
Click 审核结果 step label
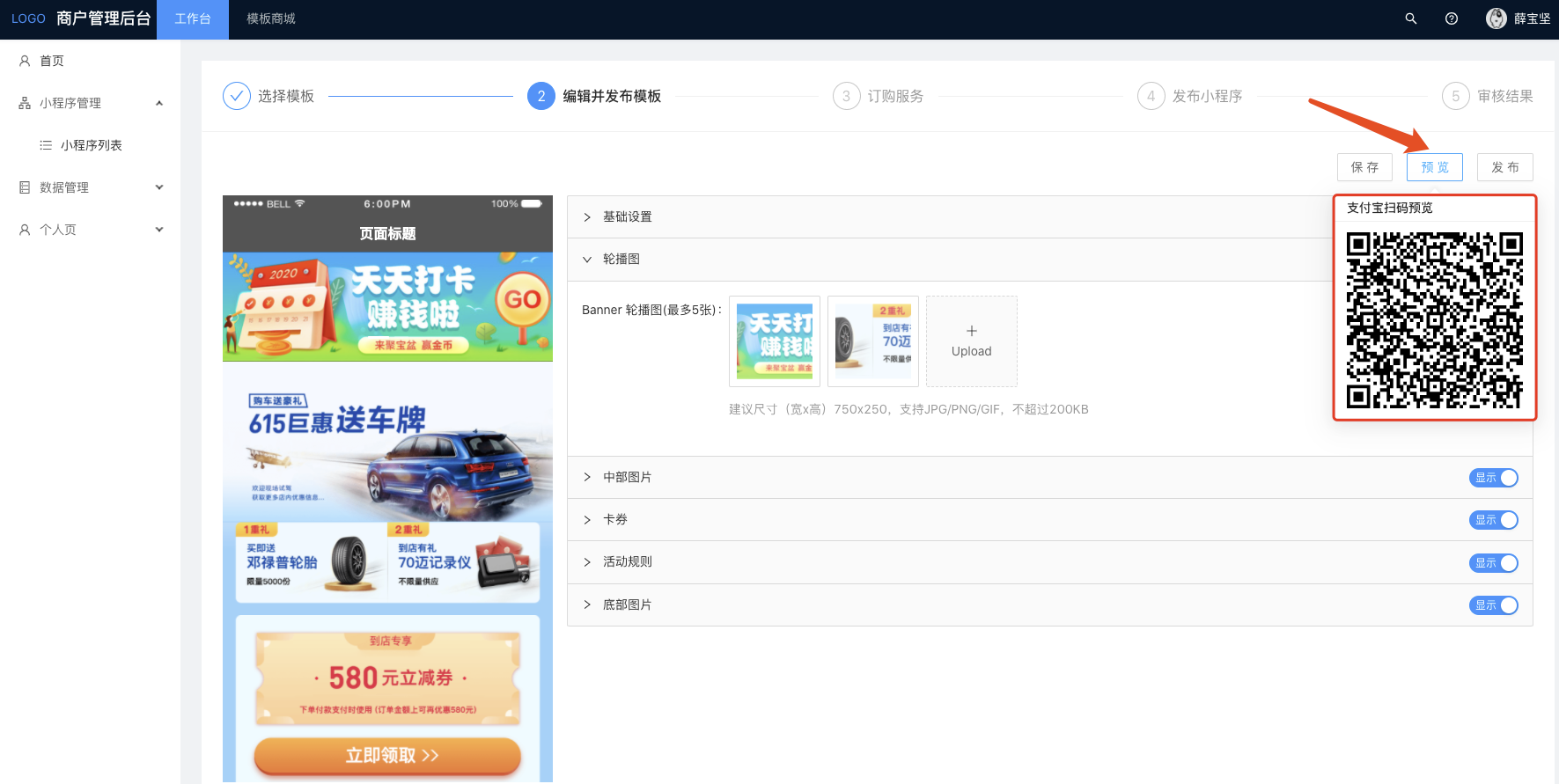[x=1505, y=96]
